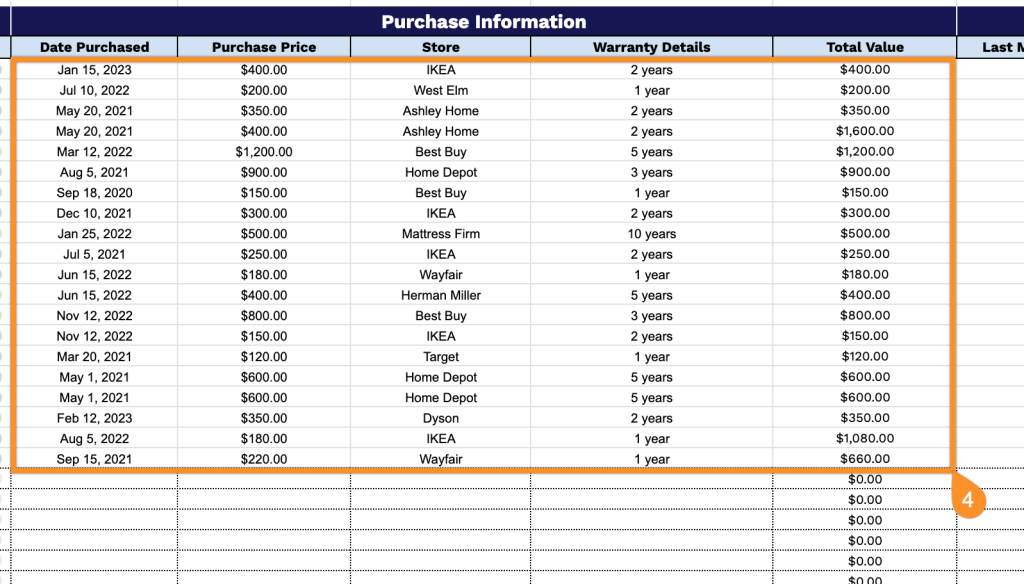Select the Mattress Firm store cell
The height and width of the screenshot is (584, 1024).
coord(441,234)
